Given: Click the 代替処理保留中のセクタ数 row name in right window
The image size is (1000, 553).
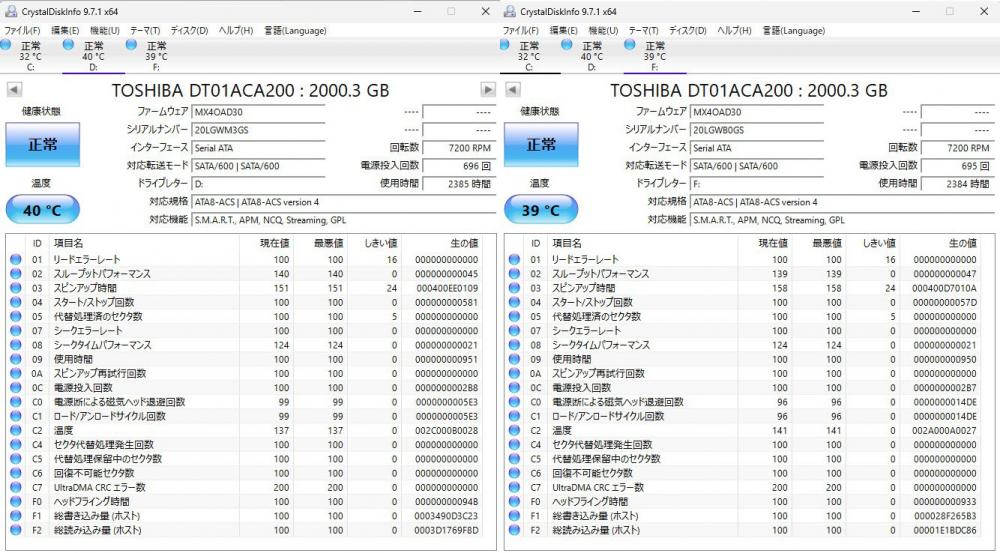Looking at the screenshot, I should (x=606, y=459).
